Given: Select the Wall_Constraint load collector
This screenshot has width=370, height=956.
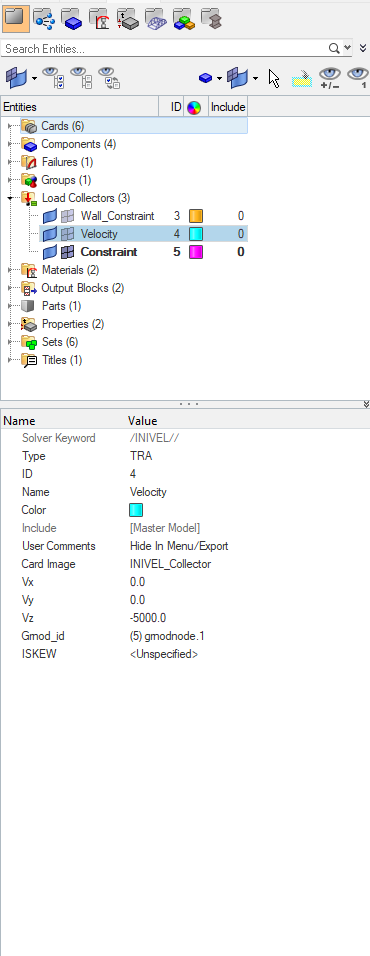Looking at the screenshot, I should pos(117,216).
